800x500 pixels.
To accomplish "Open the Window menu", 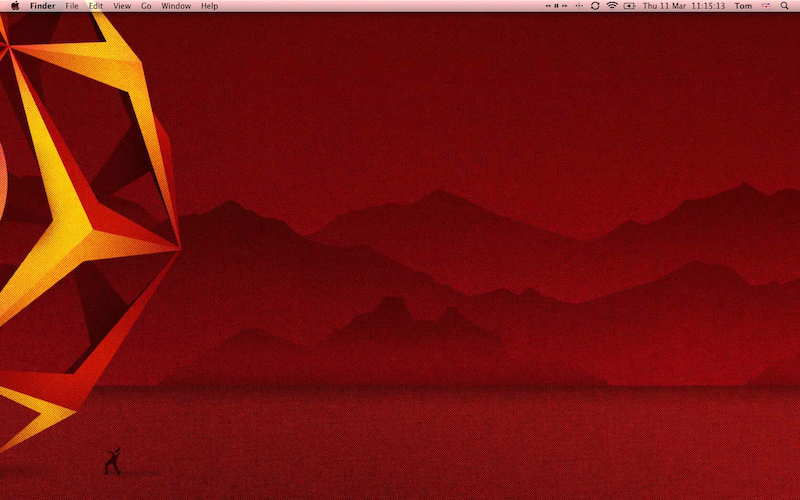I will (x=176, y=6).
